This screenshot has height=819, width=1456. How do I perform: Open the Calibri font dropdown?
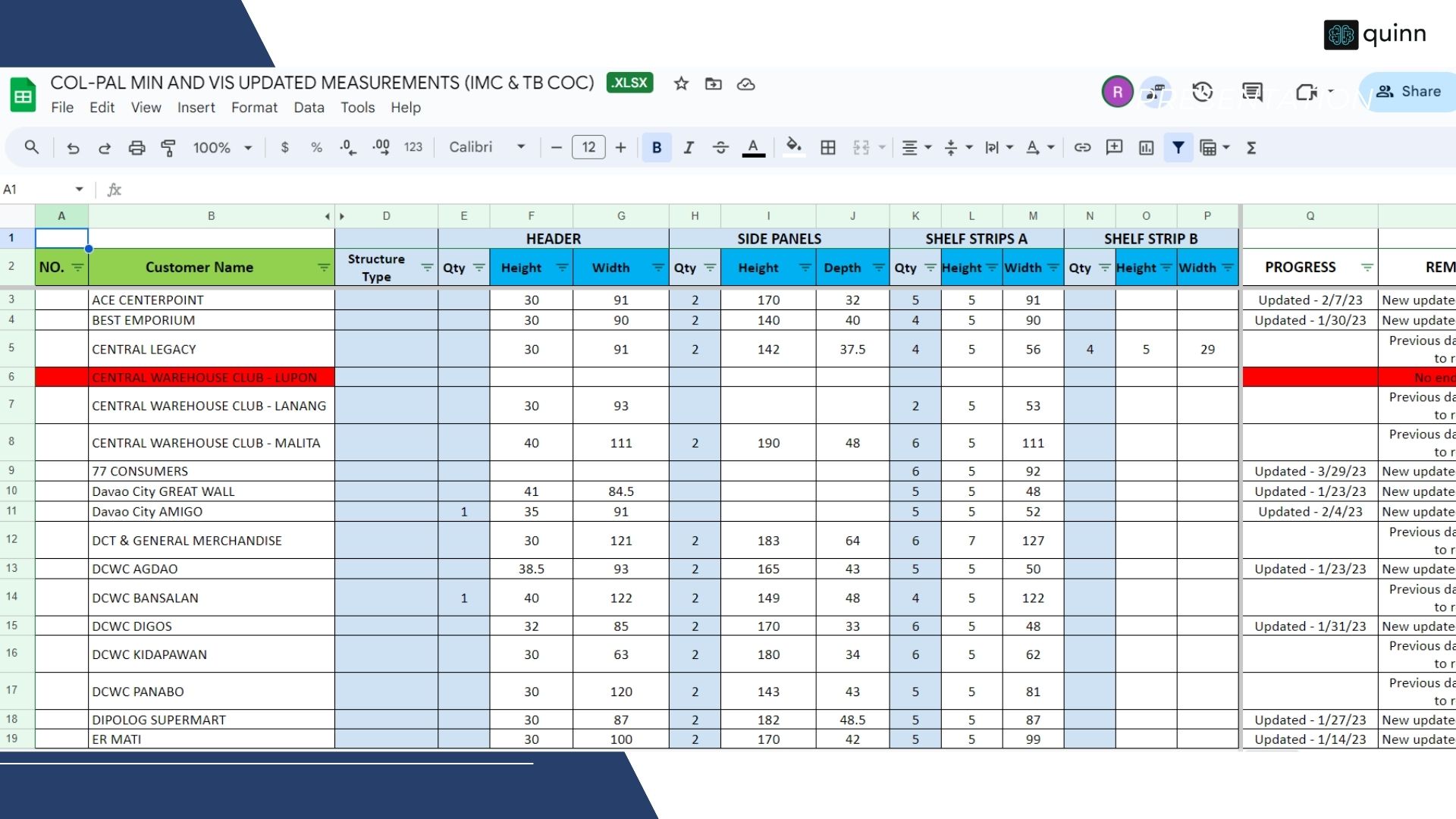pos(486,147)
